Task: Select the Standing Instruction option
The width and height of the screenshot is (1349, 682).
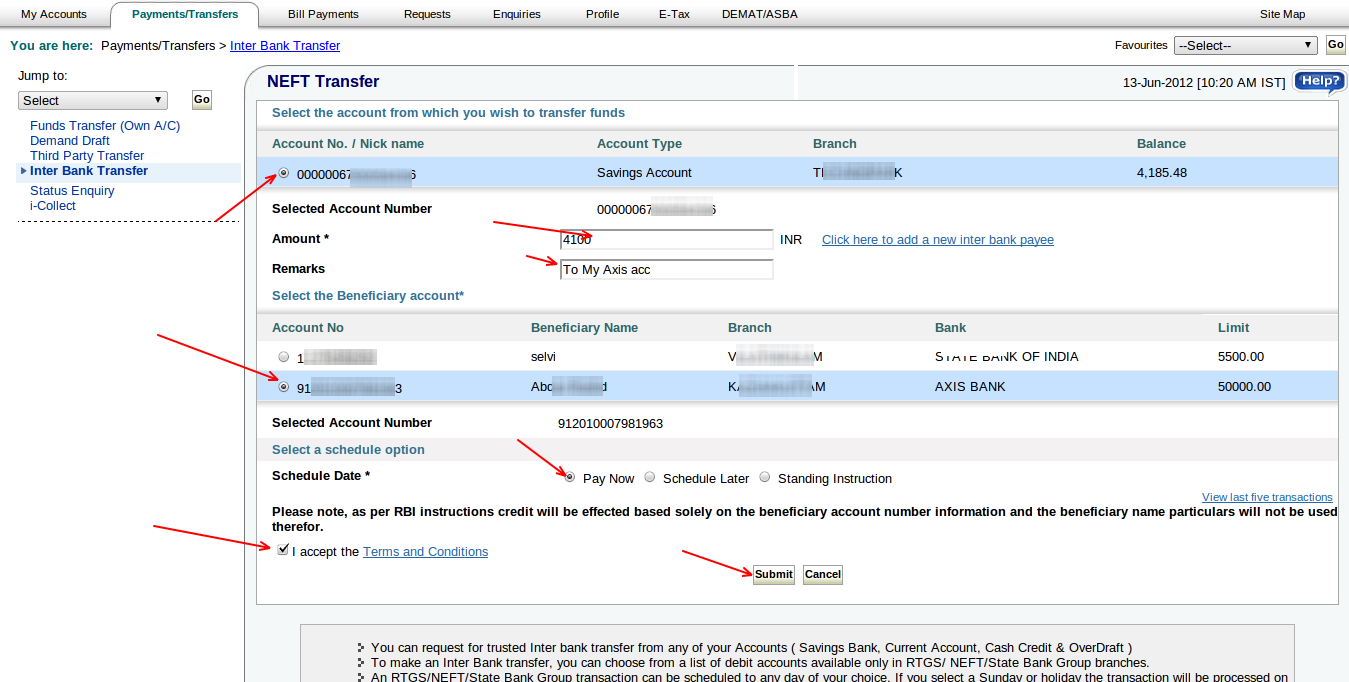Action: point(765,478)
